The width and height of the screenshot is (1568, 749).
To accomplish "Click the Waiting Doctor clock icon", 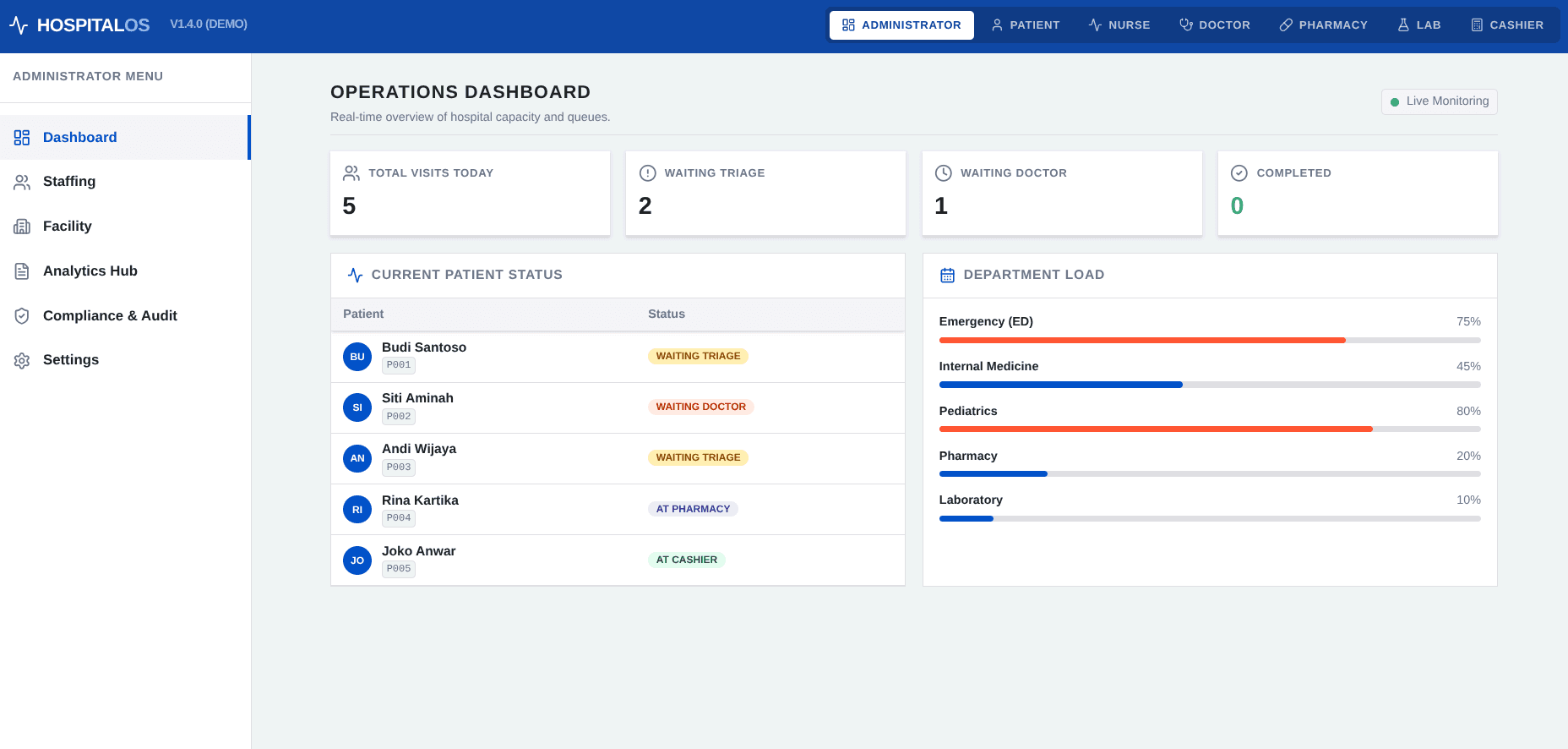I will click(x=944, y=173).
